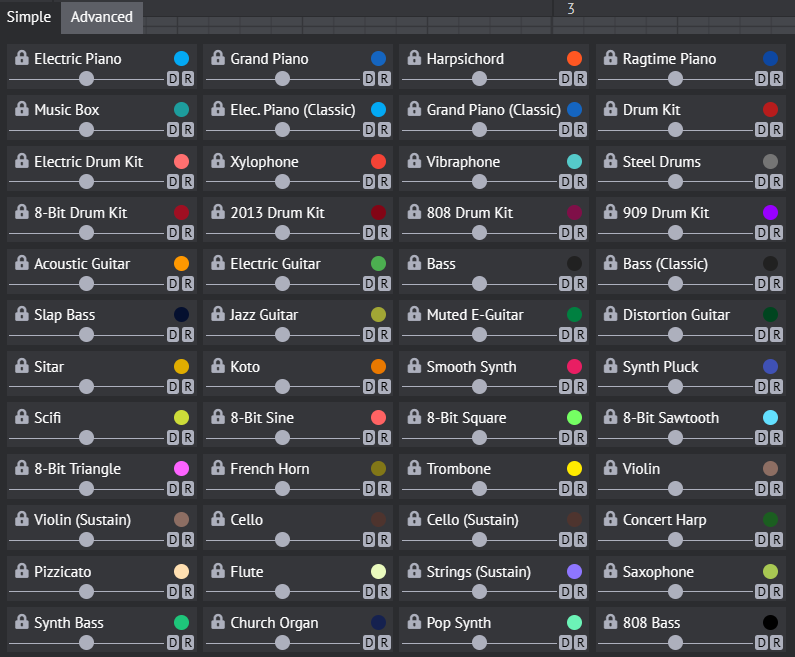Click the Violin lock icon
The height and width of the screenshot is (657, 795).
click(x=610, y=468)
